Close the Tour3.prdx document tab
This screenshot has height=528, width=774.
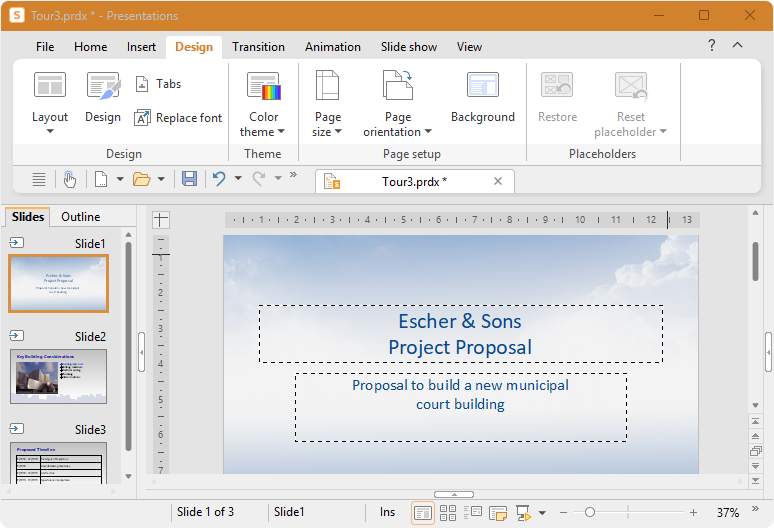pyautogui.click(x=498, y=181)
